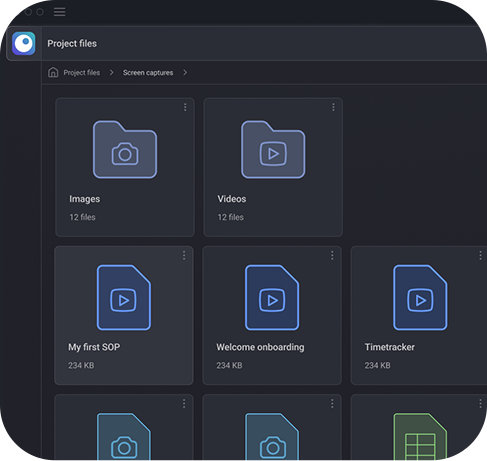Open the Welcome onboarding video file
This screenshot has height=461, width=487.
272,298
